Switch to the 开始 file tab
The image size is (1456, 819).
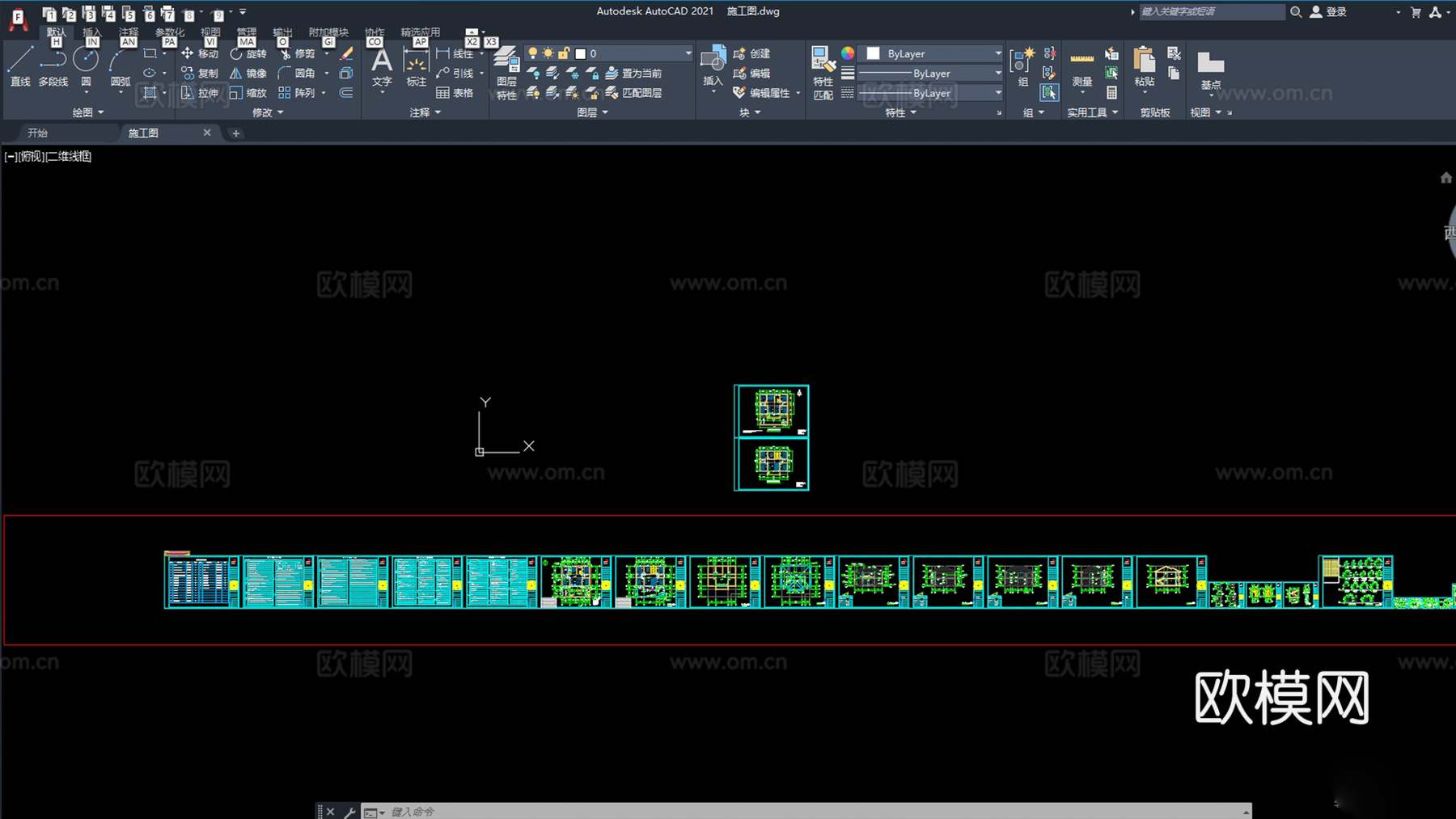click(38, 133)
